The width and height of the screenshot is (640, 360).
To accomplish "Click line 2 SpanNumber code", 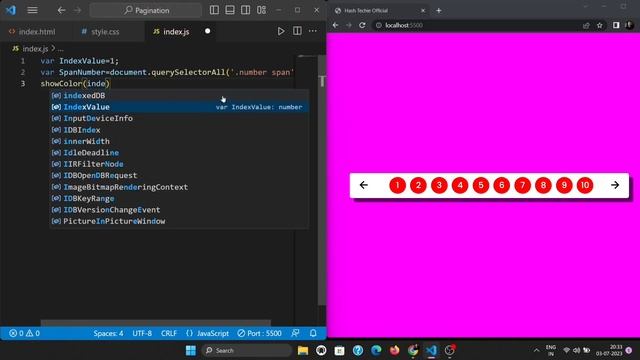I will click(167, 72).
